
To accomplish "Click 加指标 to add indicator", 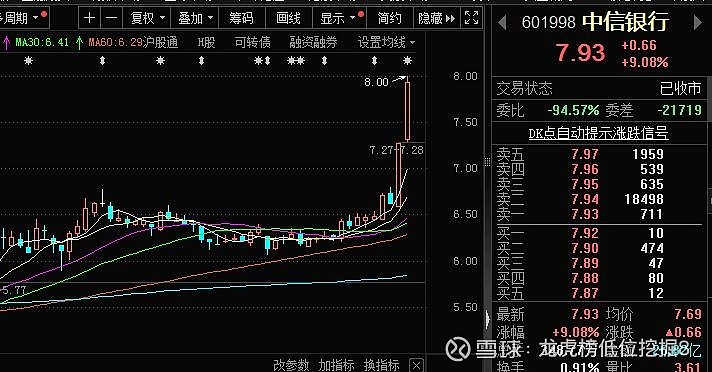I will coord(336,365).
